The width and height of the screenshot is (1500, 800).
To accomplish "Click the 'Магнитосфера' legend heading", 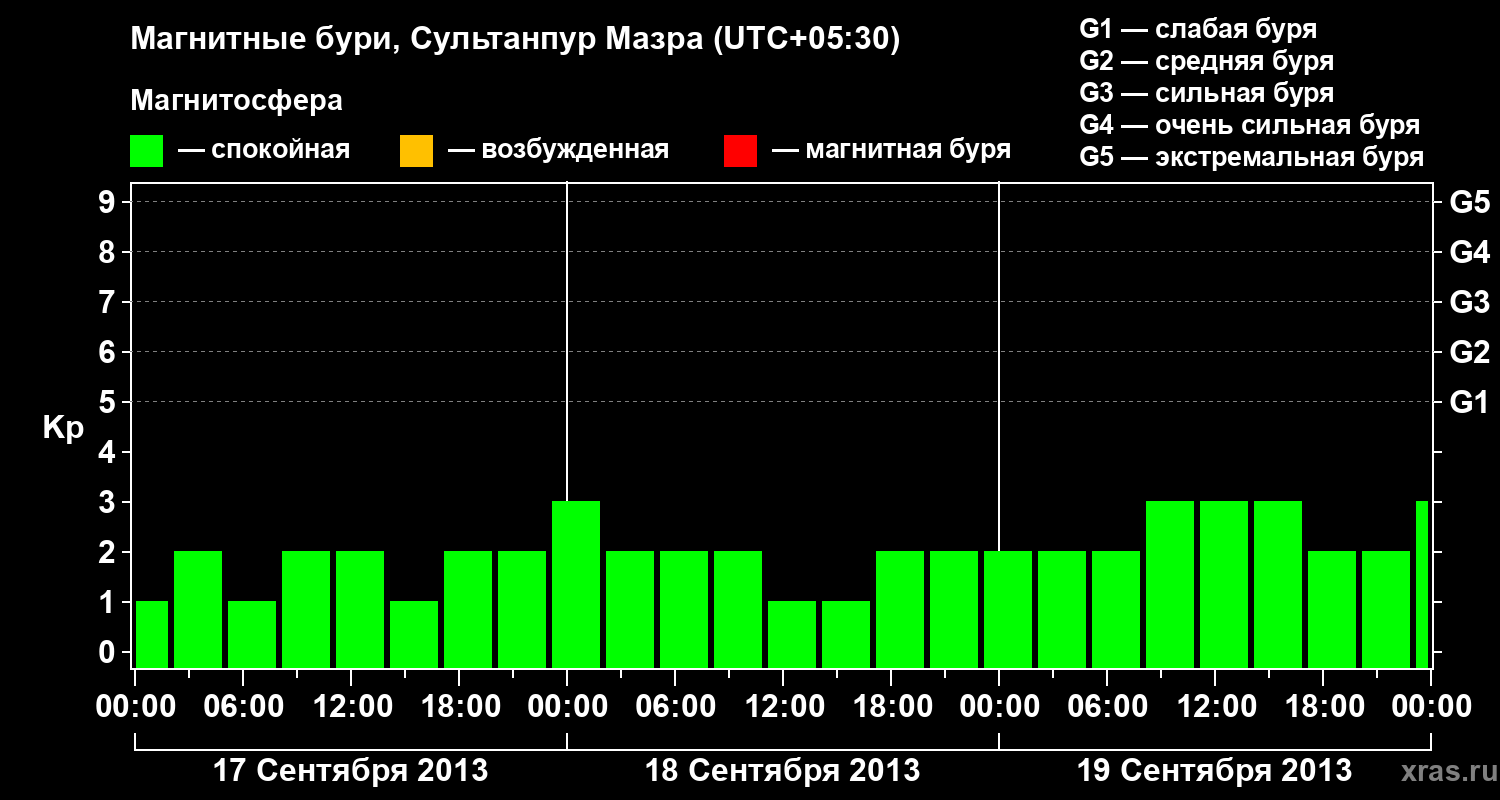I will pyautogui.click(x=236, y=101).
